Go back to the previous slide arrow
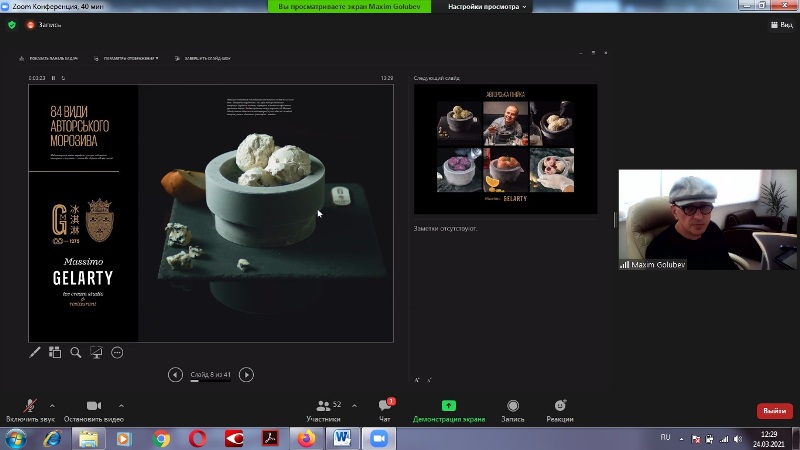Screen dimensions: 800x450 pyautogui.click(x=175, y=375)
